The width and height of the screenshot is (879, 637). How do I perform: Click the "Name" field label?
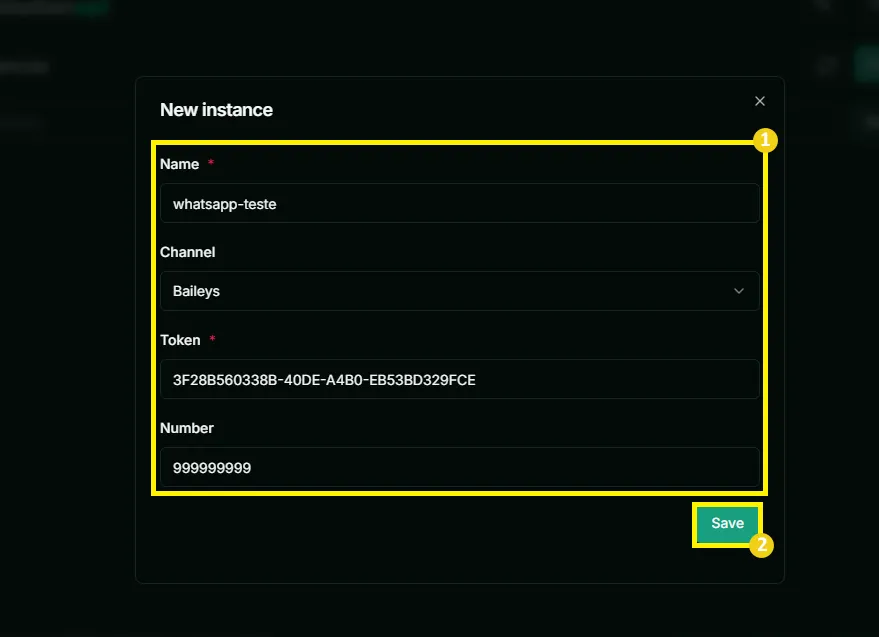click(x=179, y=164)
